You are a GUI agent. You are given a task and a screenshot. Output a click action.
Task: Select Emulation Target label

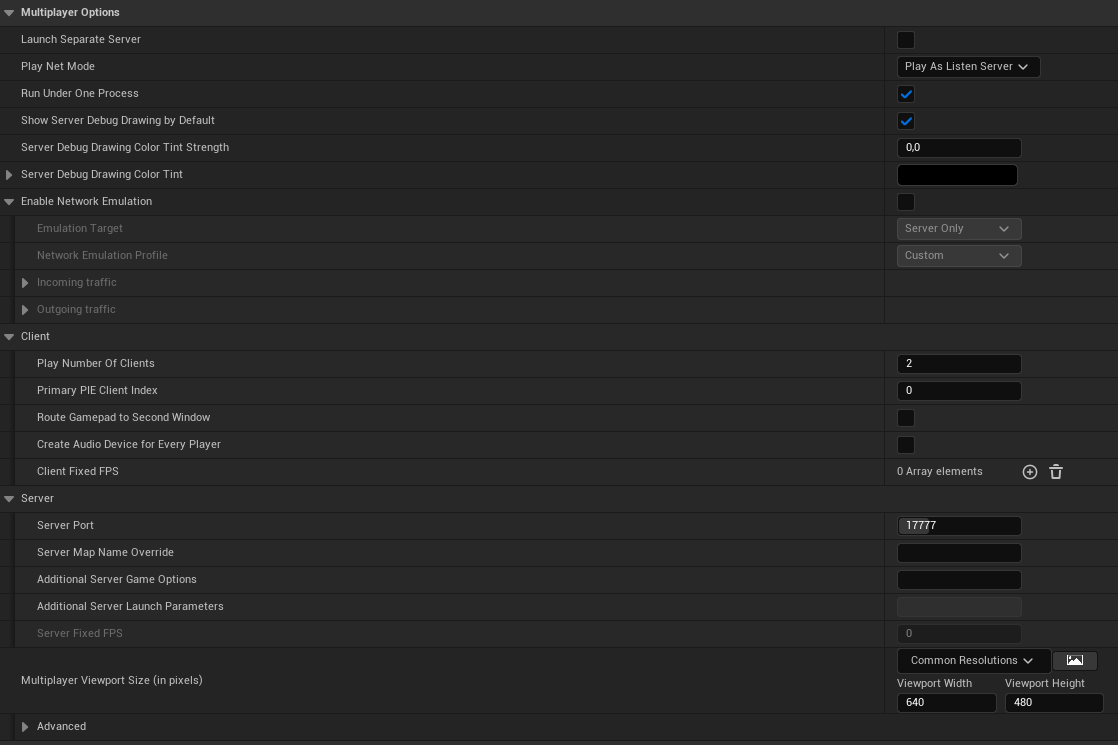(x=80, y=228)
